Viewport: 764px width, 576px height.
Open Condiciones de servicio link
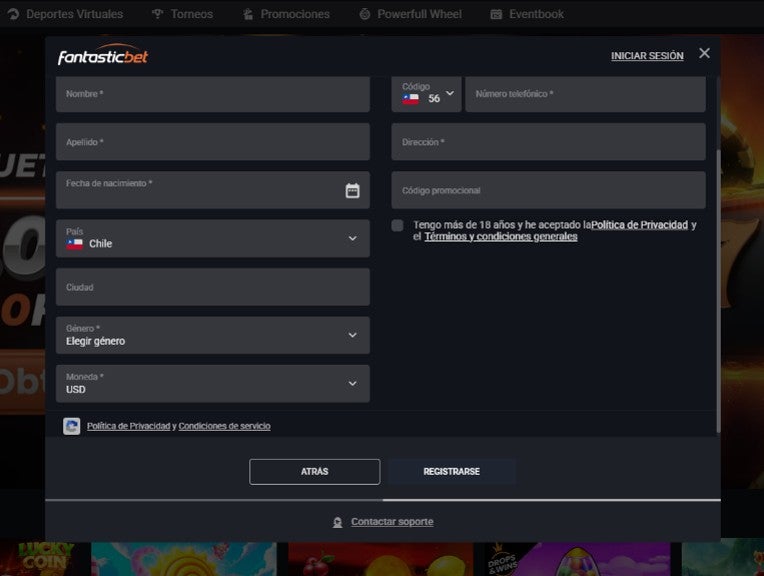point(224,426)
